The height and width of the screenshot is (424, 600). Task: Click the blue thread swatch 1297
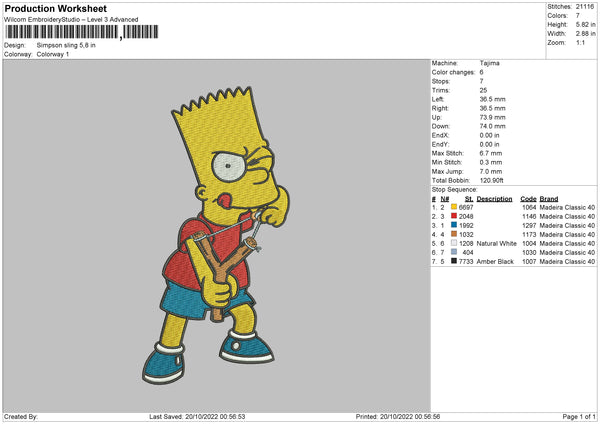tap(454, 225)
